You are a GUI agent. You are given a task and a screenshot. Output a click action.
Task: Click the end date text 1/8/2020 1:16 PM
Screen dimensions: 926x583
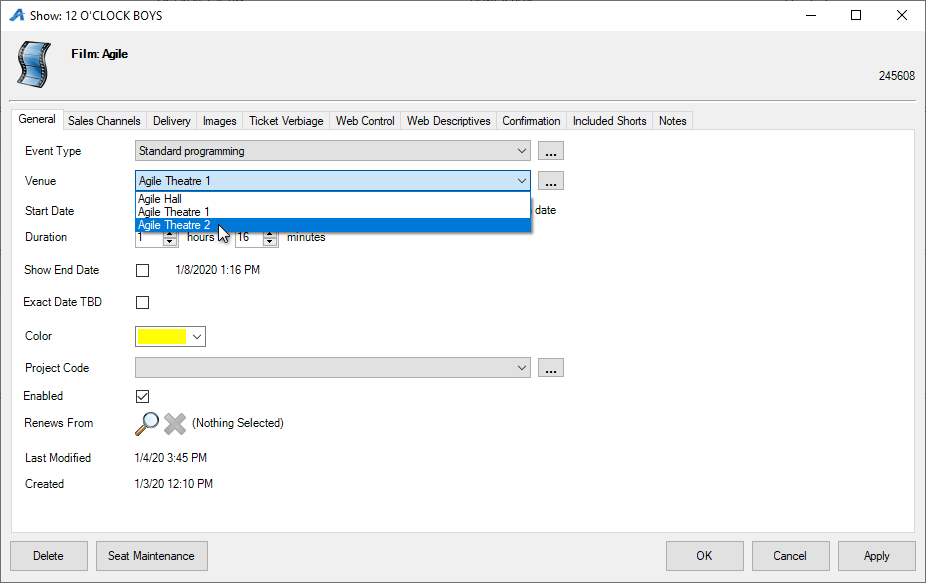217,270
